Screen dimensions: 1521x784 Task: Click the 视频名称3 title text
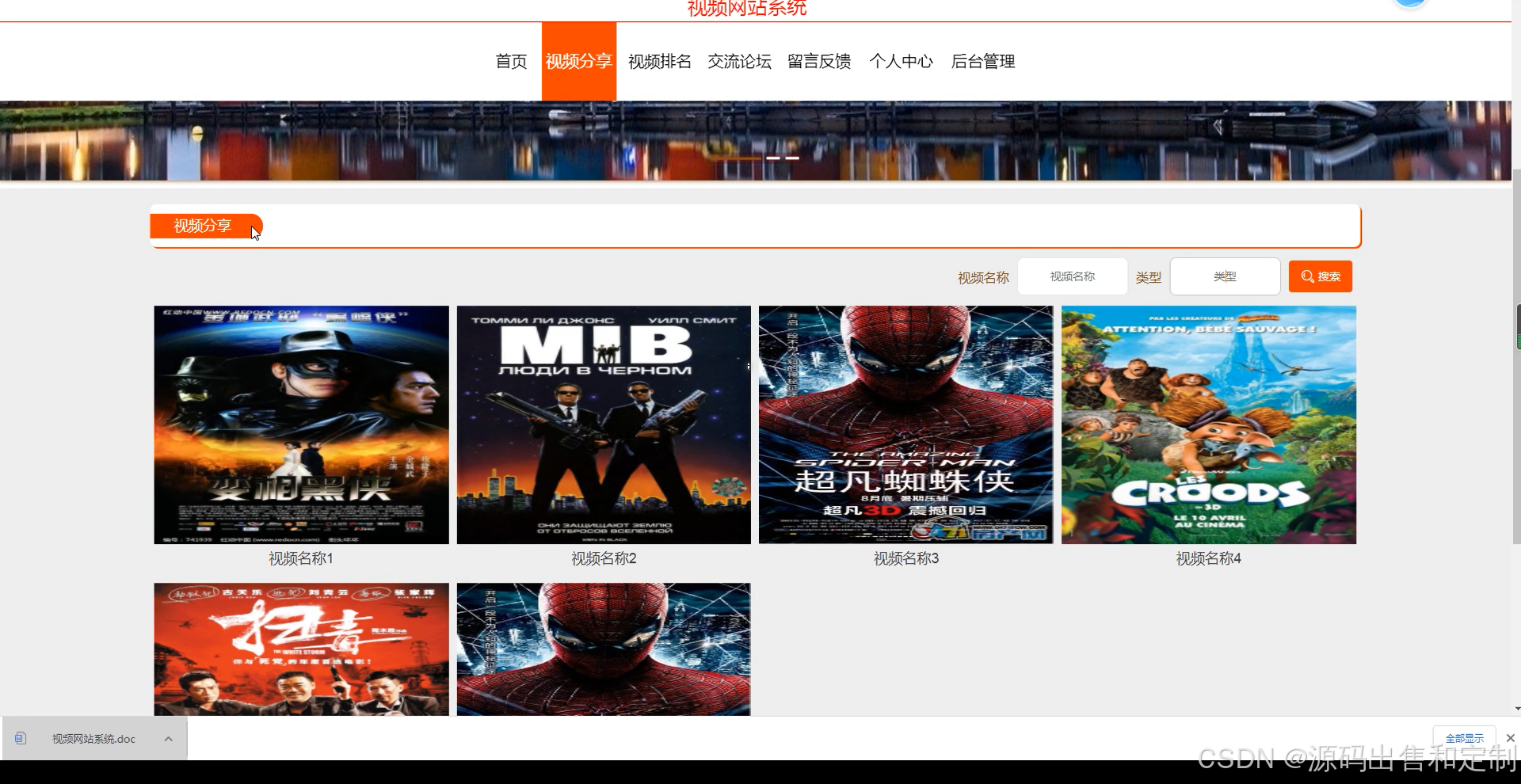(x=906, y=559)
